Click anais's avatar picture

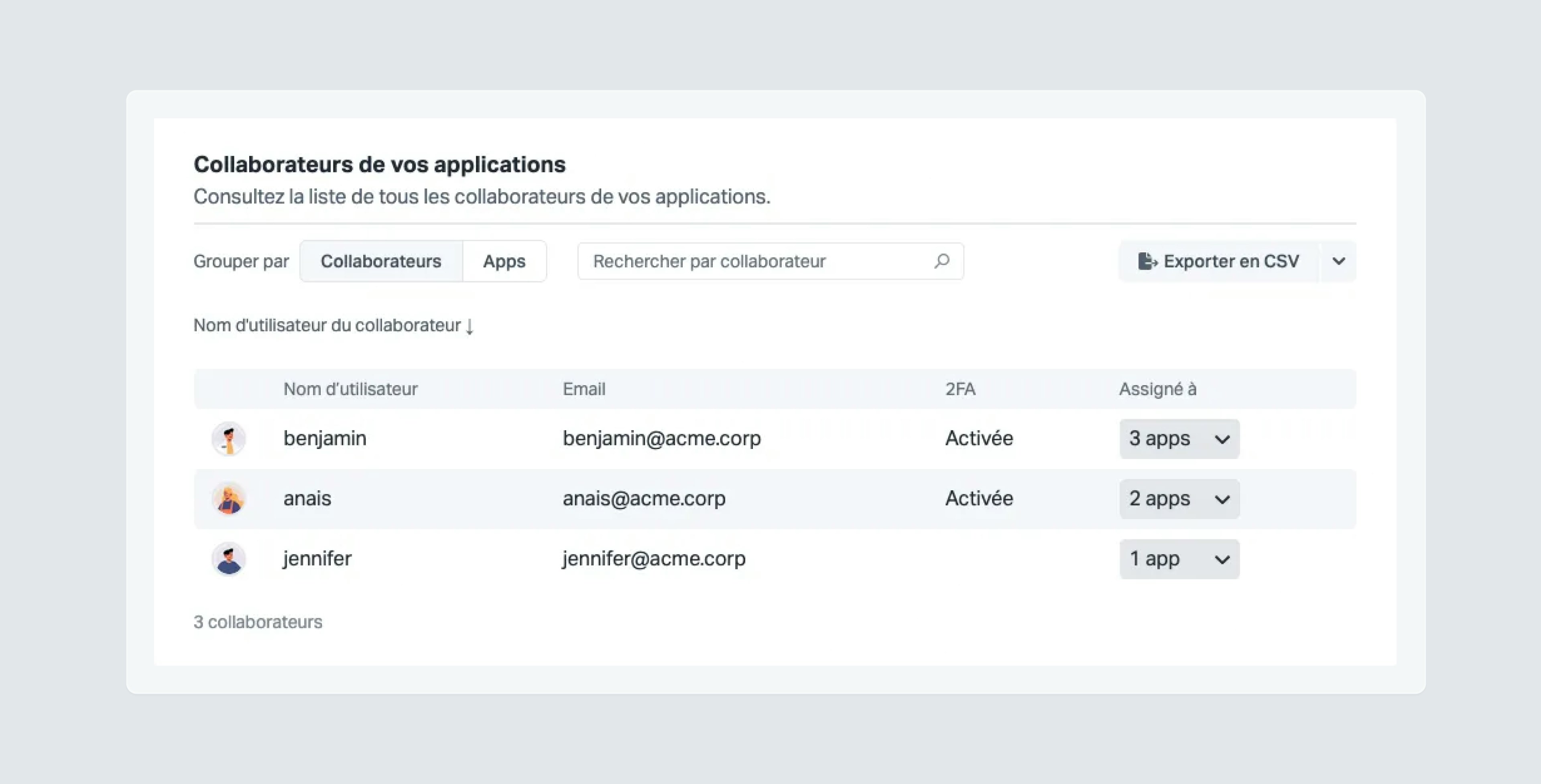(x=228, y=499)
